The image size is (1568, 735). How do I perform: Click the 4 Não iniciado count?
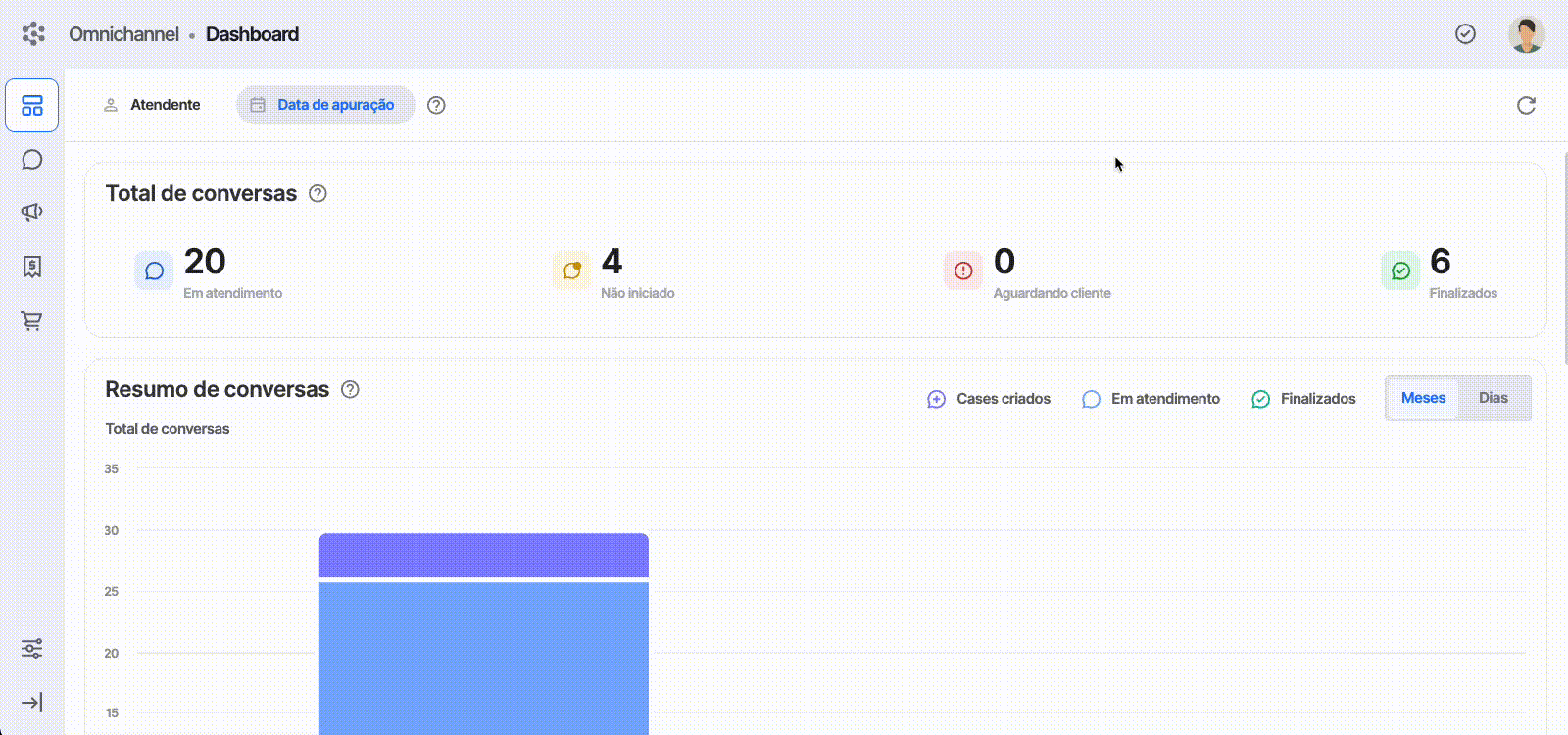pyautogui.click(x=612, y=262)
